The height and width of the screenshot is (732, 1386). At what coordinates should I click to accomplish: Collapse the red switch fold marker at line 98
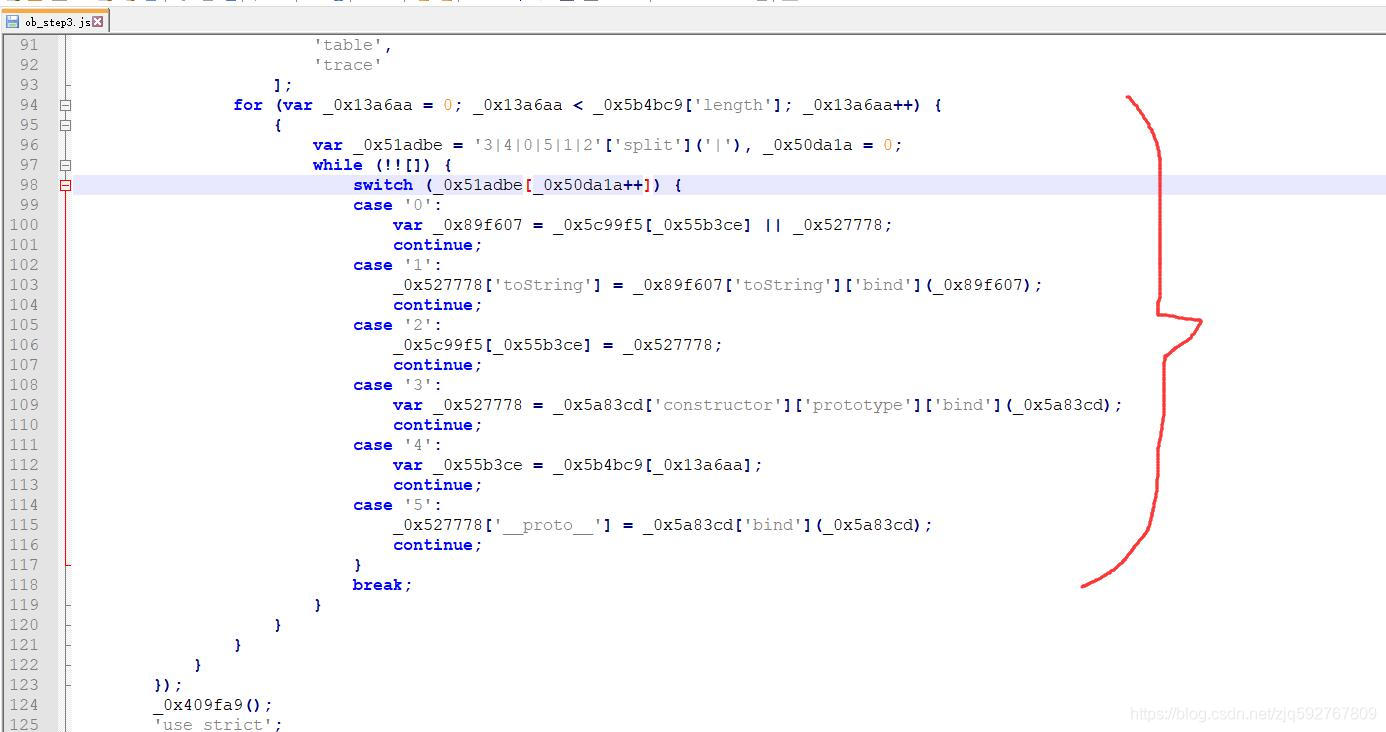point(63,184)
